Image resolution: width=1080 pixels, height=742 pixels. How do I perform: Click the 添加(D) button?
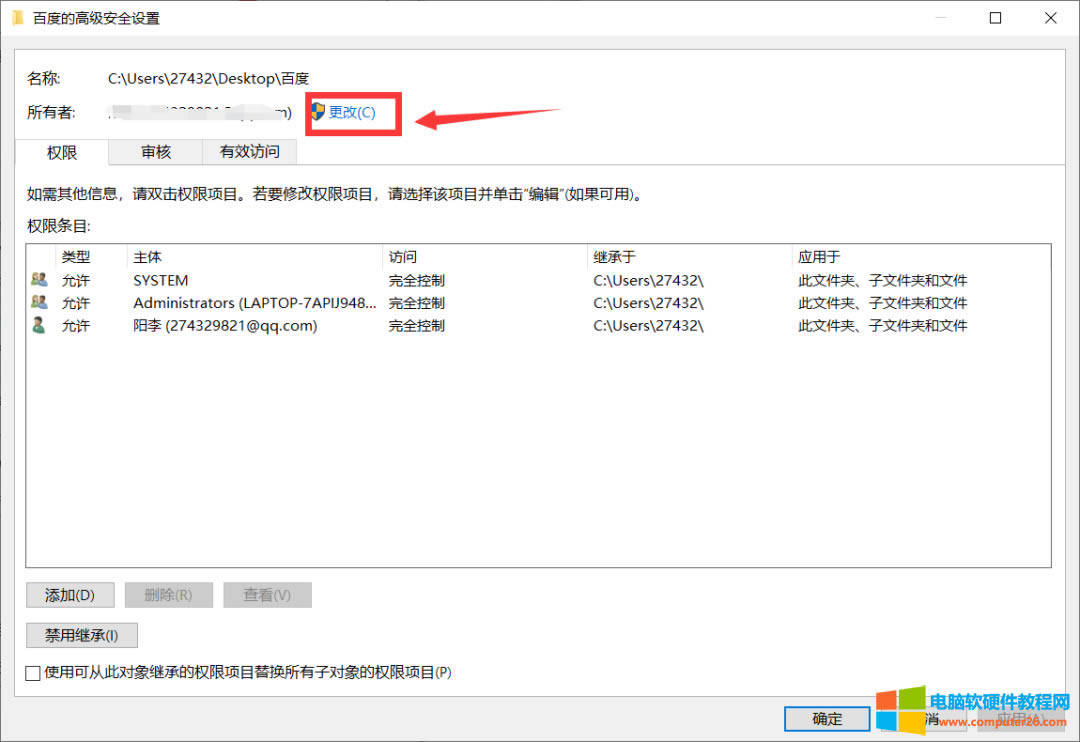pyautogui.click(x=70, y=595)
